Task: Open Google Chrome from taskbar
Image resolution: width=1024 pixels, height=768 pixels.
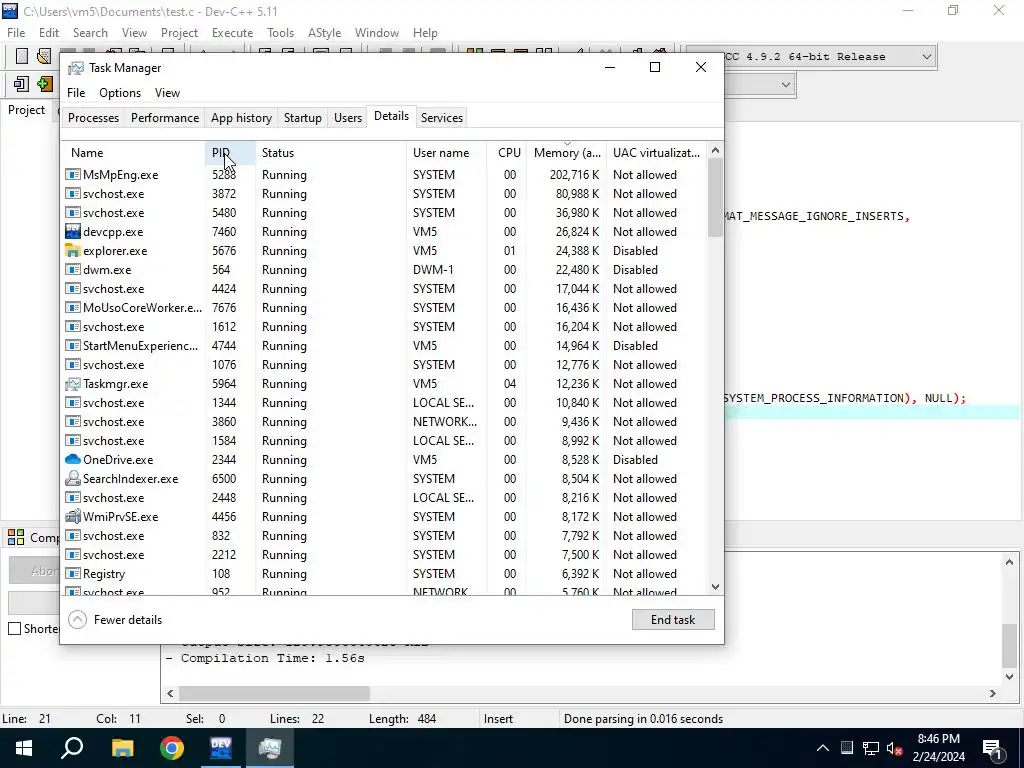Action: [172, 748]
